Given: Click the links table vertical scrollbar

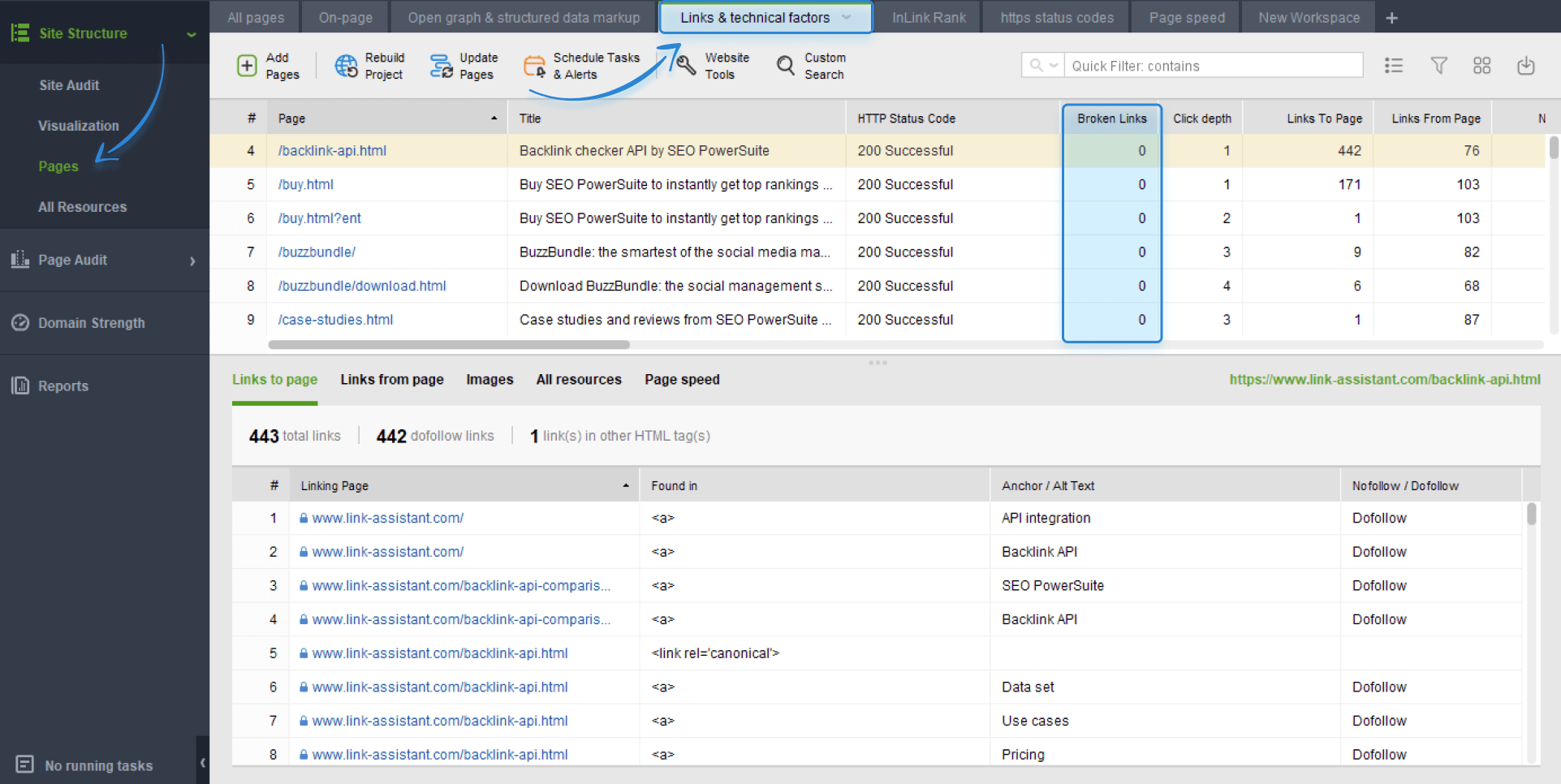Looking at the screenshot, I should (1531, 514).
